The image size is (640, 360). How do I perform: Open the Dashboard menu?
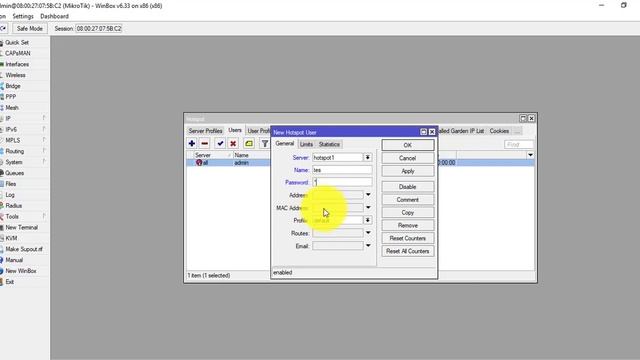coord(54,16)
